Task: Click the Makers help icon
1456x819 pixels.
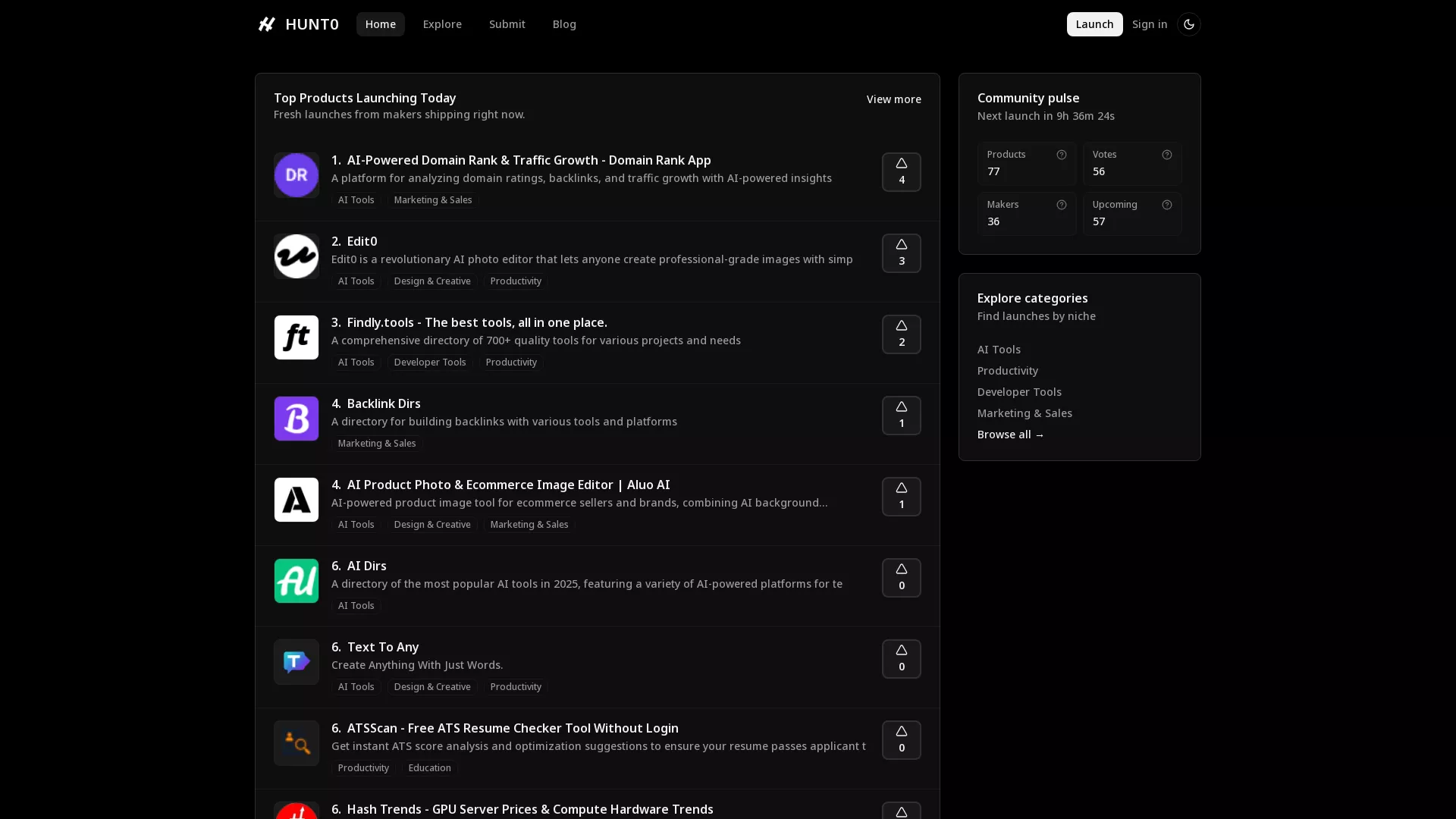Action: pyautogui.click(x=1061, y=205)
